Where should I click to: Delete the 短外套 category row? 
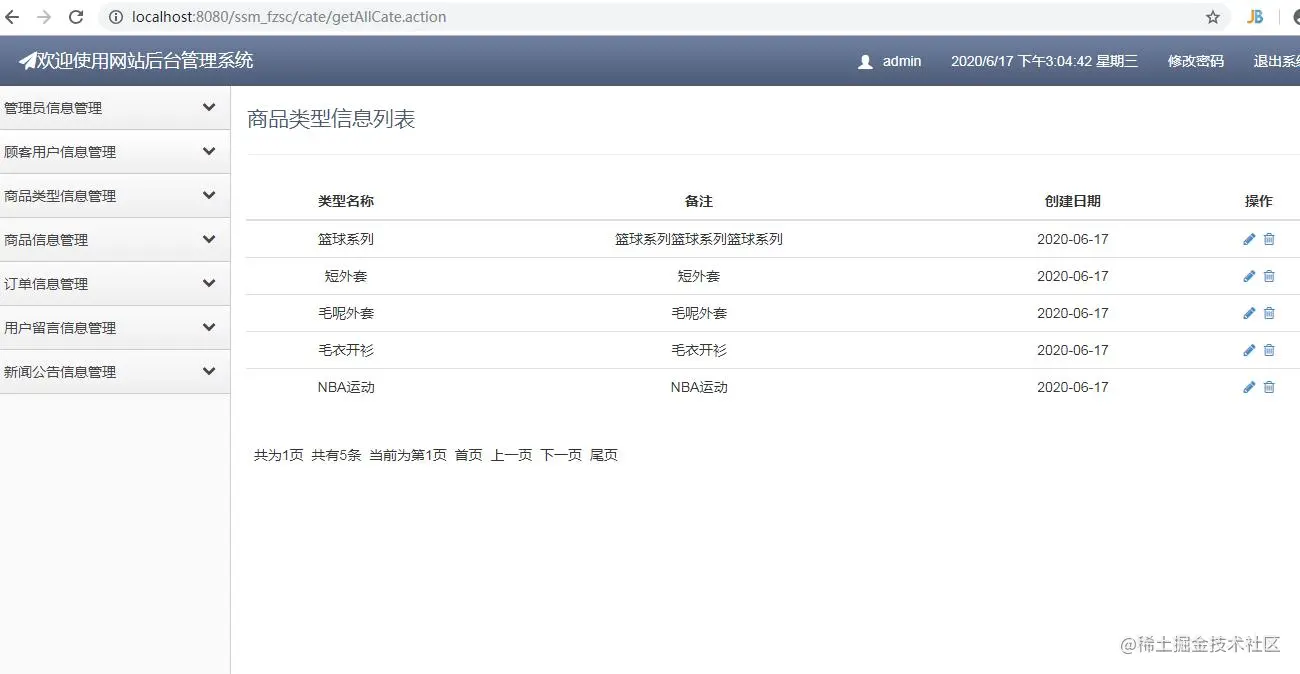pyautogui.click(x=1269, y=276)
